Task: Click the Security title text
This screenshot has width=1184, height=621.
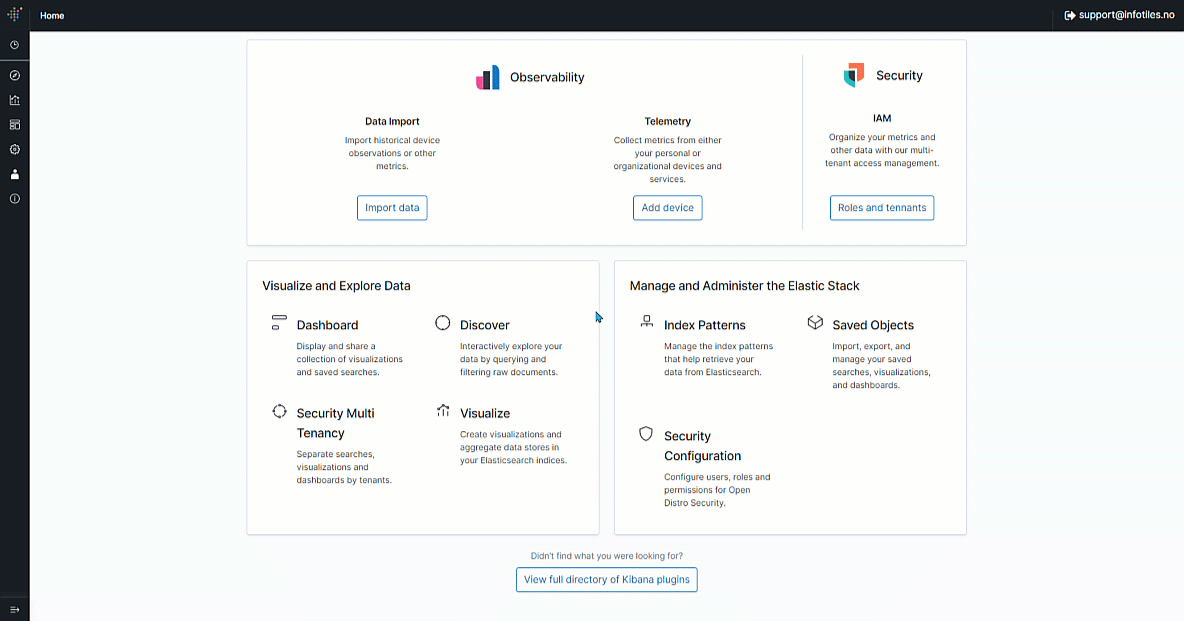Action: point(899,76)
